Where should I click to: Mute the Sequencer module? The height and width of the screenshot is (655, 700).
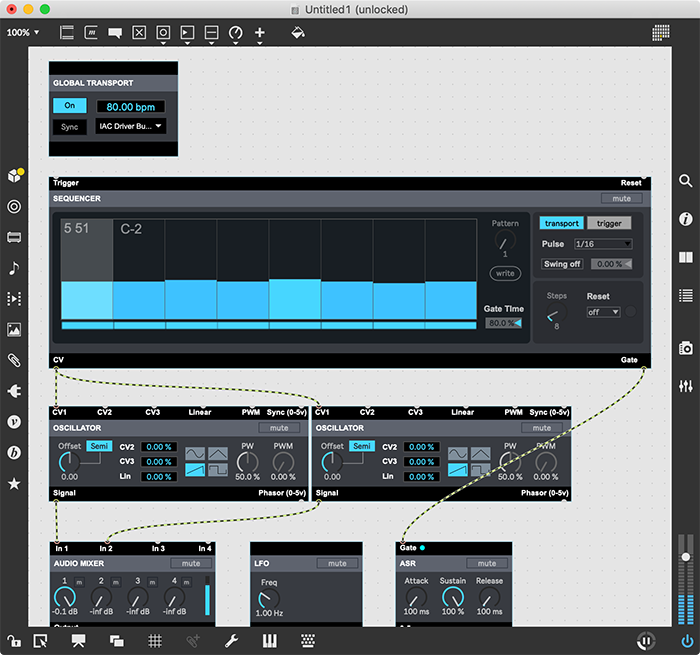621,198
